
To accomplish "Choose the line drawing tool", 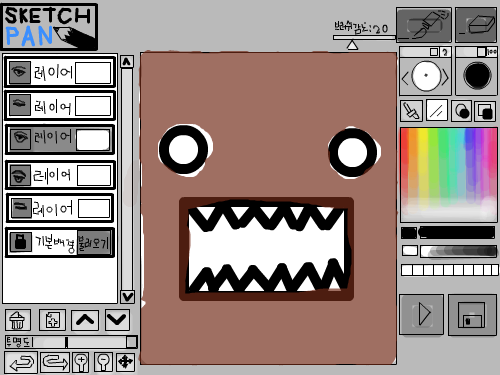I will [x=437, y=111].
